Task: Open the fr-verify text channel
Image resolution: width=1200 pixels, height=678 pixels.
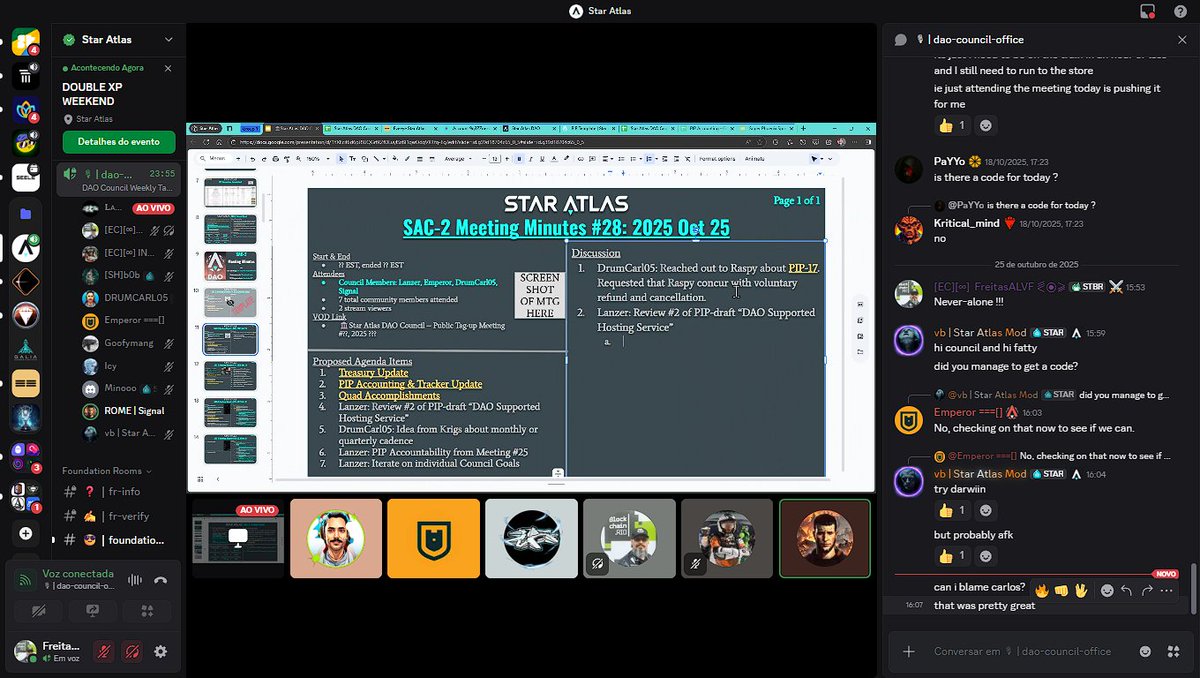Action: tap(118, 516)
